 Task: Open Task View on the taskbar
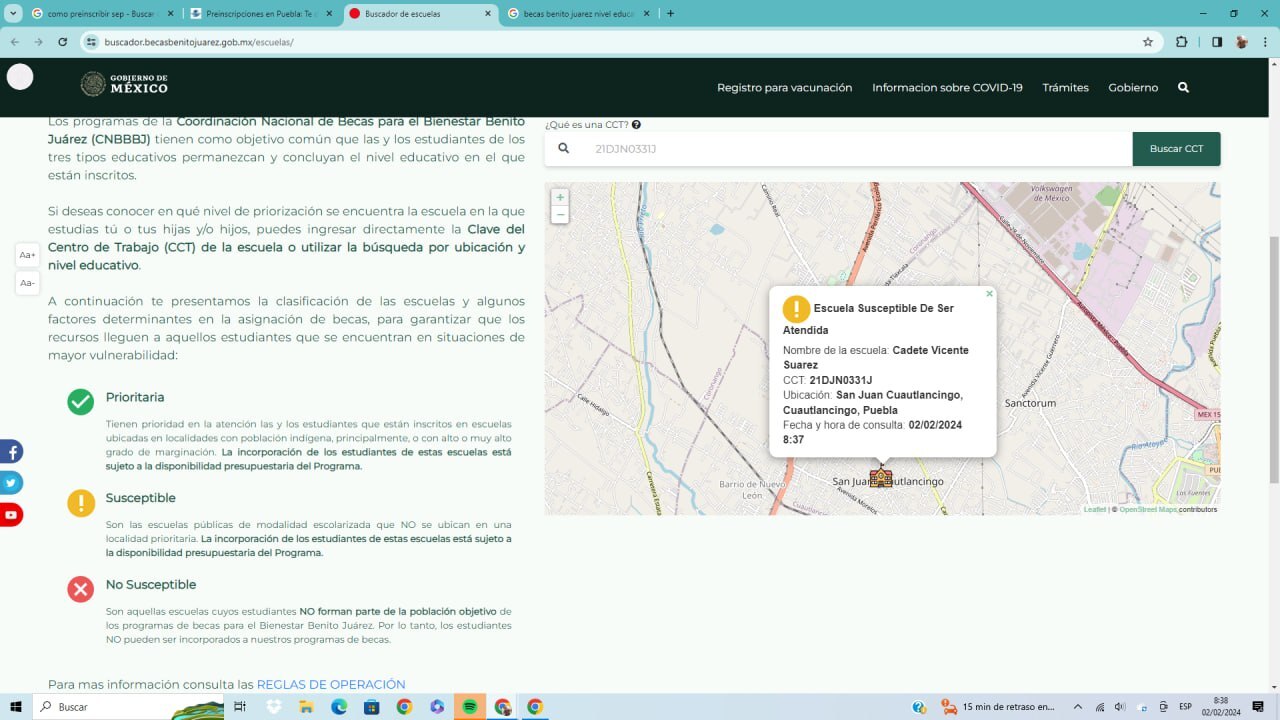(x=240, y=707)
